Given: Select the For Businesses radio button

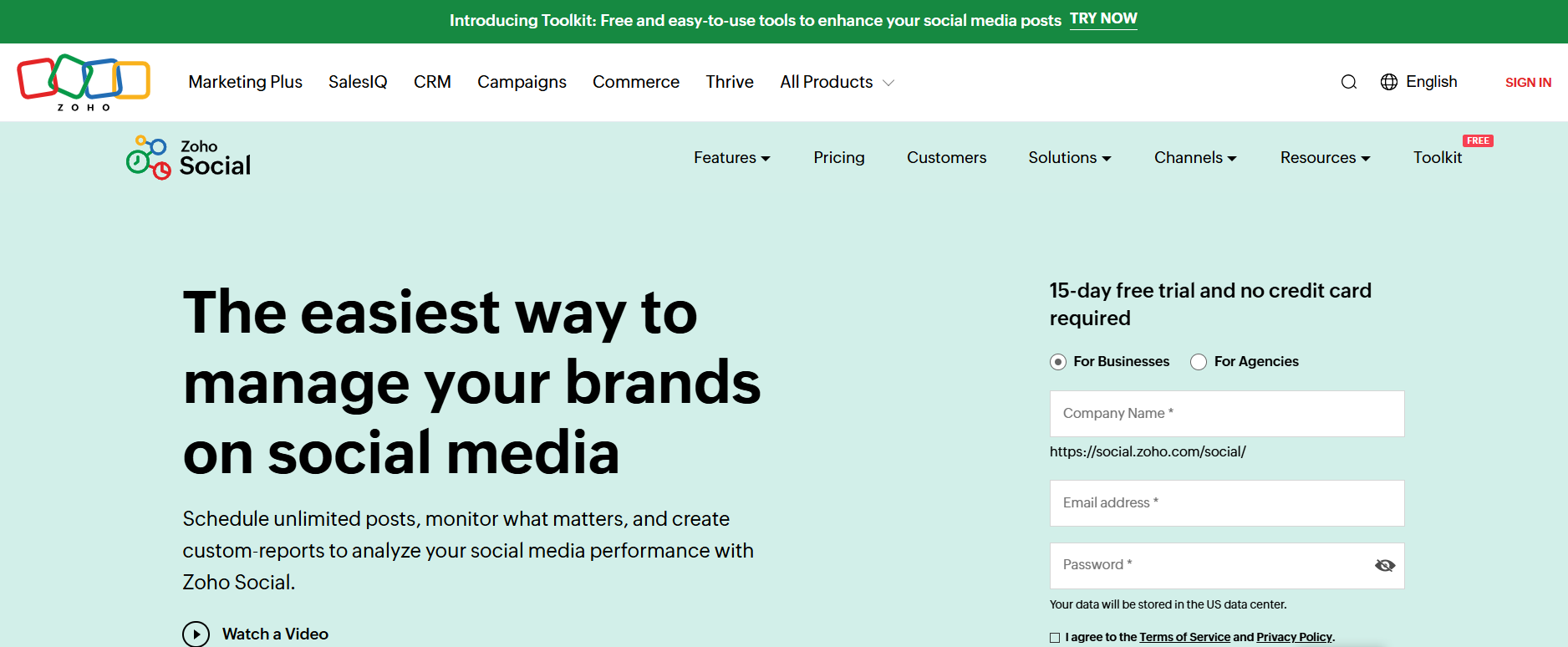Looking at the screenshot, I should tap(1058, 362).
